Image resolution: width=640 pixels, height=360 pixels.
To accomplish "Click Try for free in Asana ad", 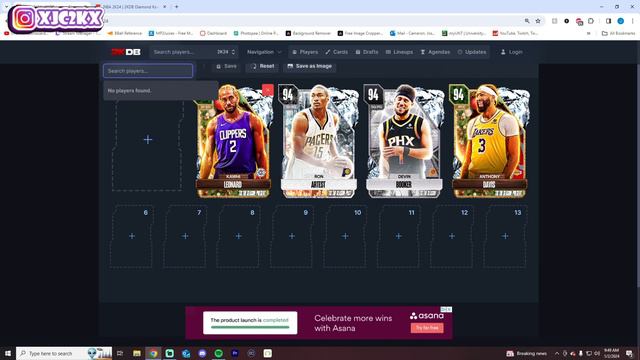I will tap(427, 328).
